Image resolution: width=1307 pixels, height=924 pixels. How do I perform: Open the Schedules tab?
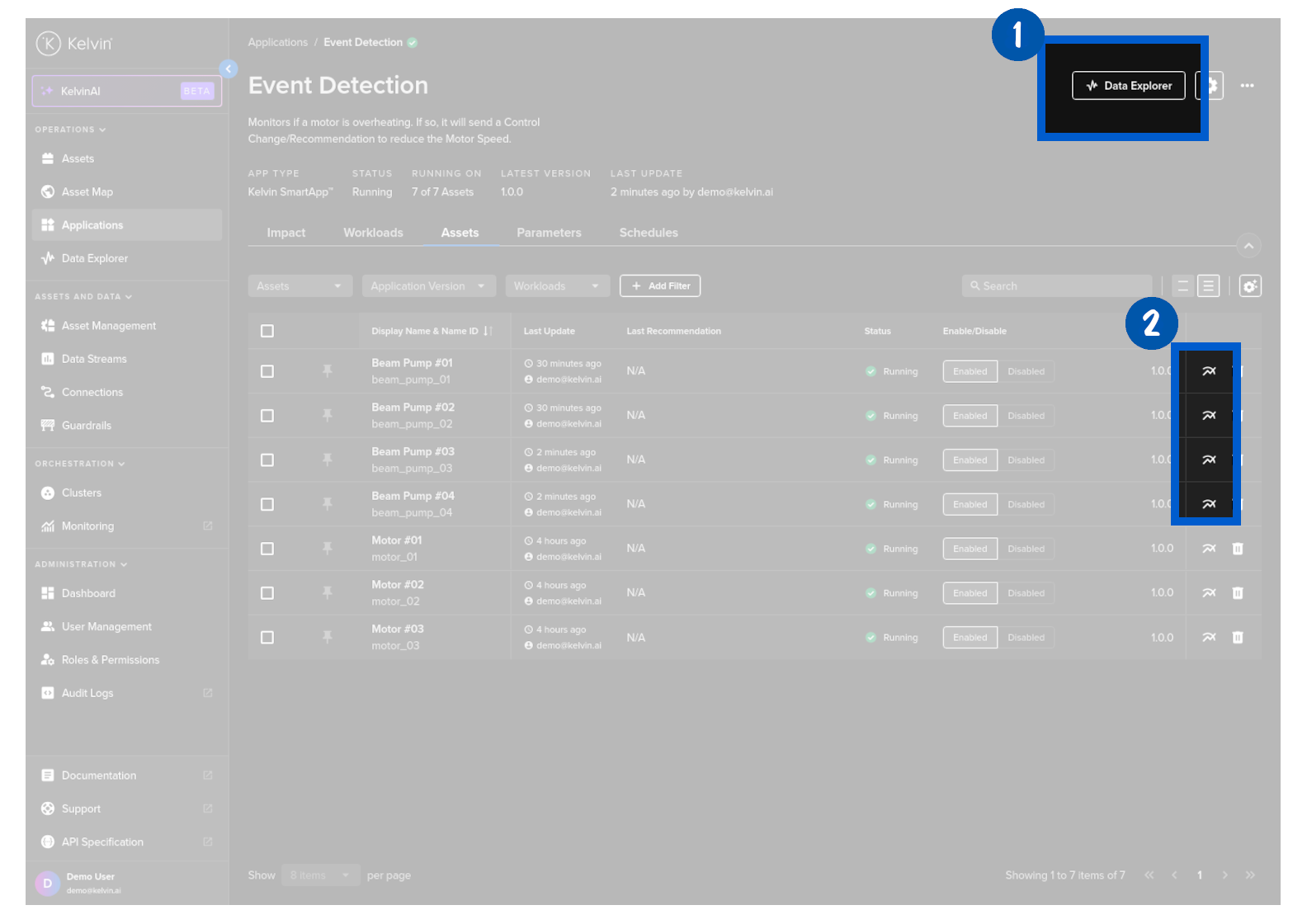(649, 233)
